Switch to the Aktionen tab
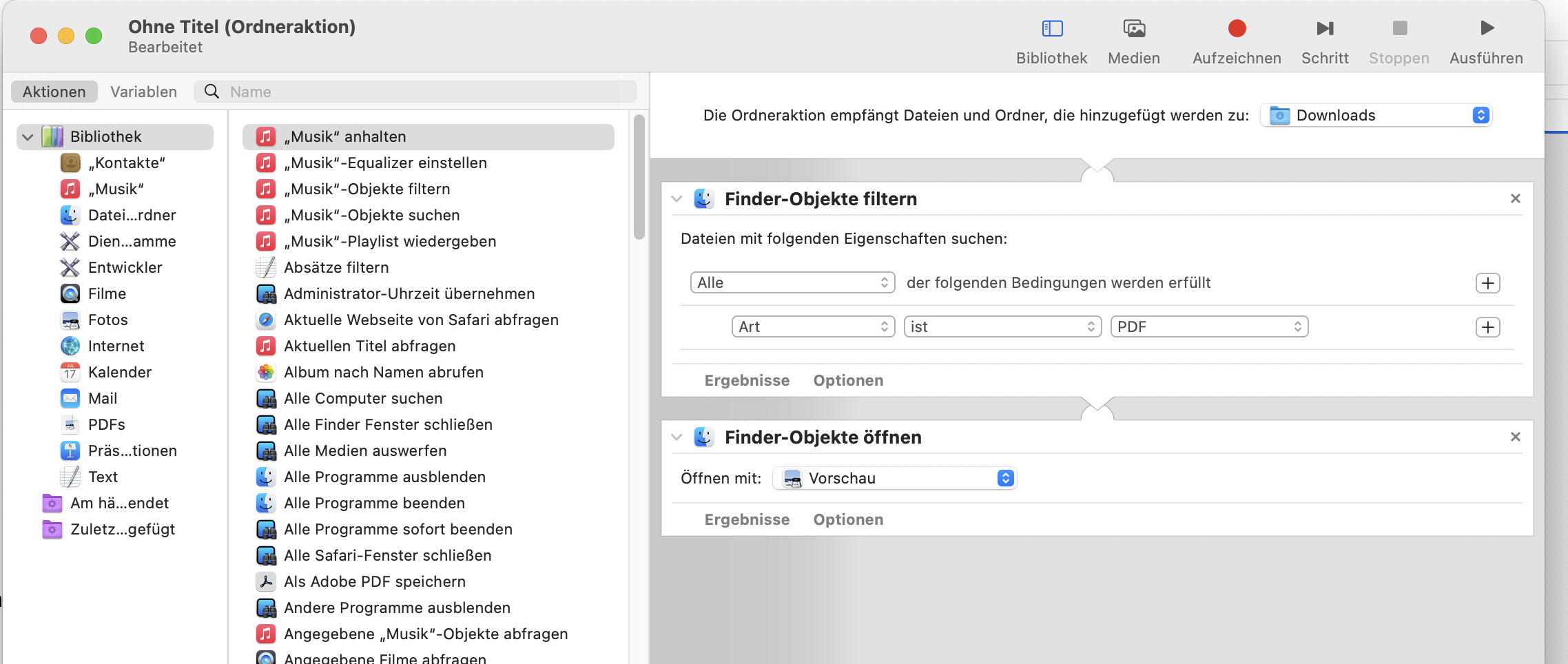 click(x=54, y=92)
